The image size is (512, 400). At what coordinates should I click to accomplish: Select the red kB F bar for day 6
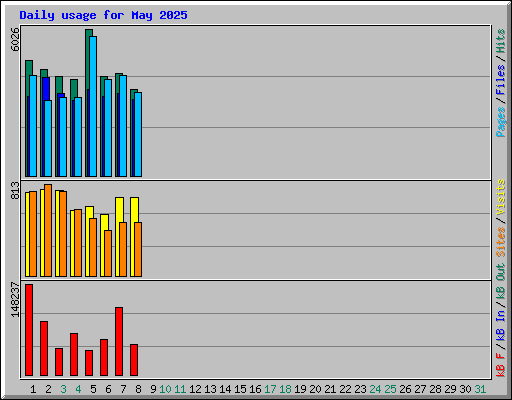104,358
